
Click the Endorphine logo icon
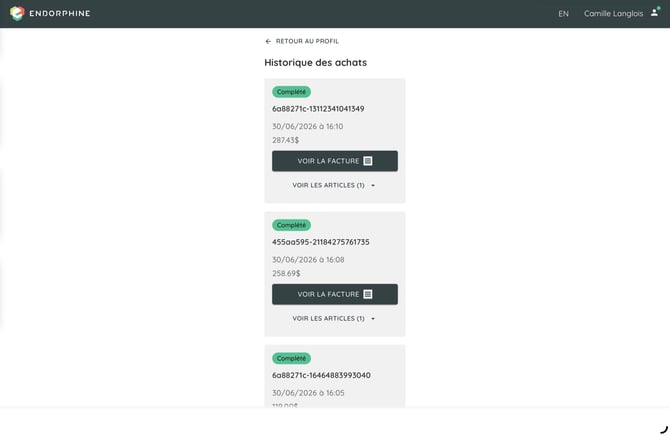click(x=17, y=13)
